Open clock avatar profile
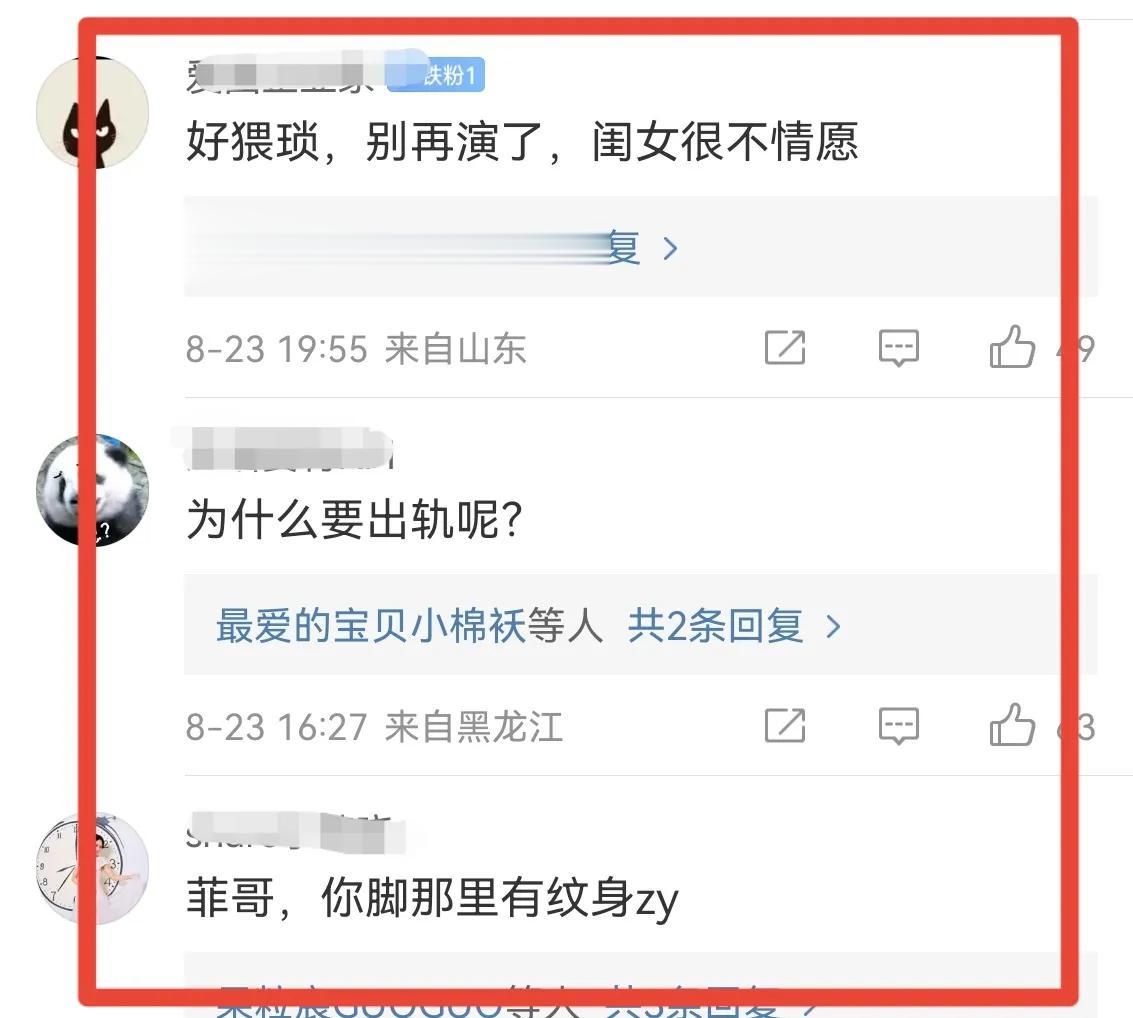This screenshot has height=1018, width=1133. click(x=92, y=868)
